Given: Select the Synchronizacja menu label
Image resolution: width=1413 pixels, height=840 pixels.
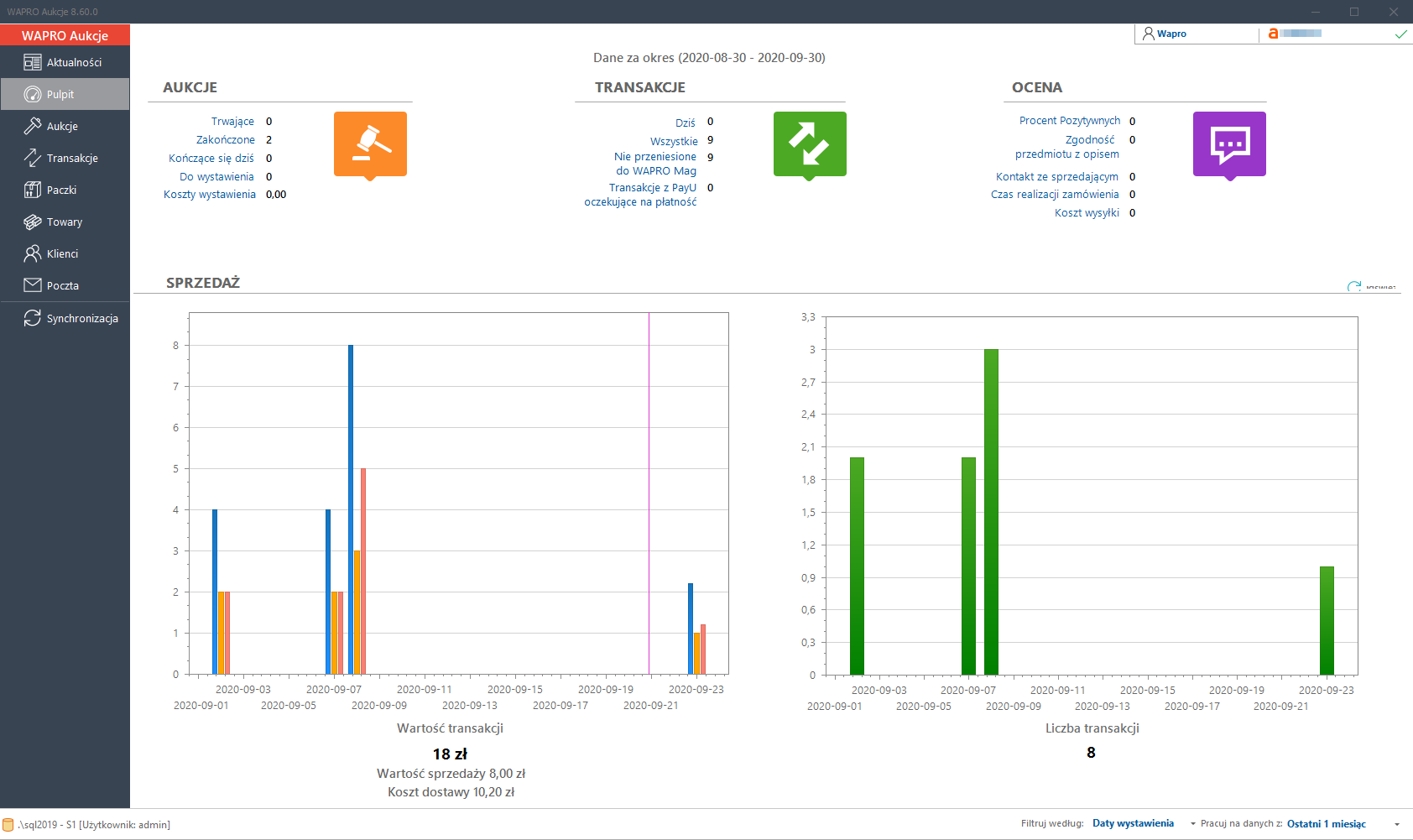Looking at the screenshot, I should point(82,318).
